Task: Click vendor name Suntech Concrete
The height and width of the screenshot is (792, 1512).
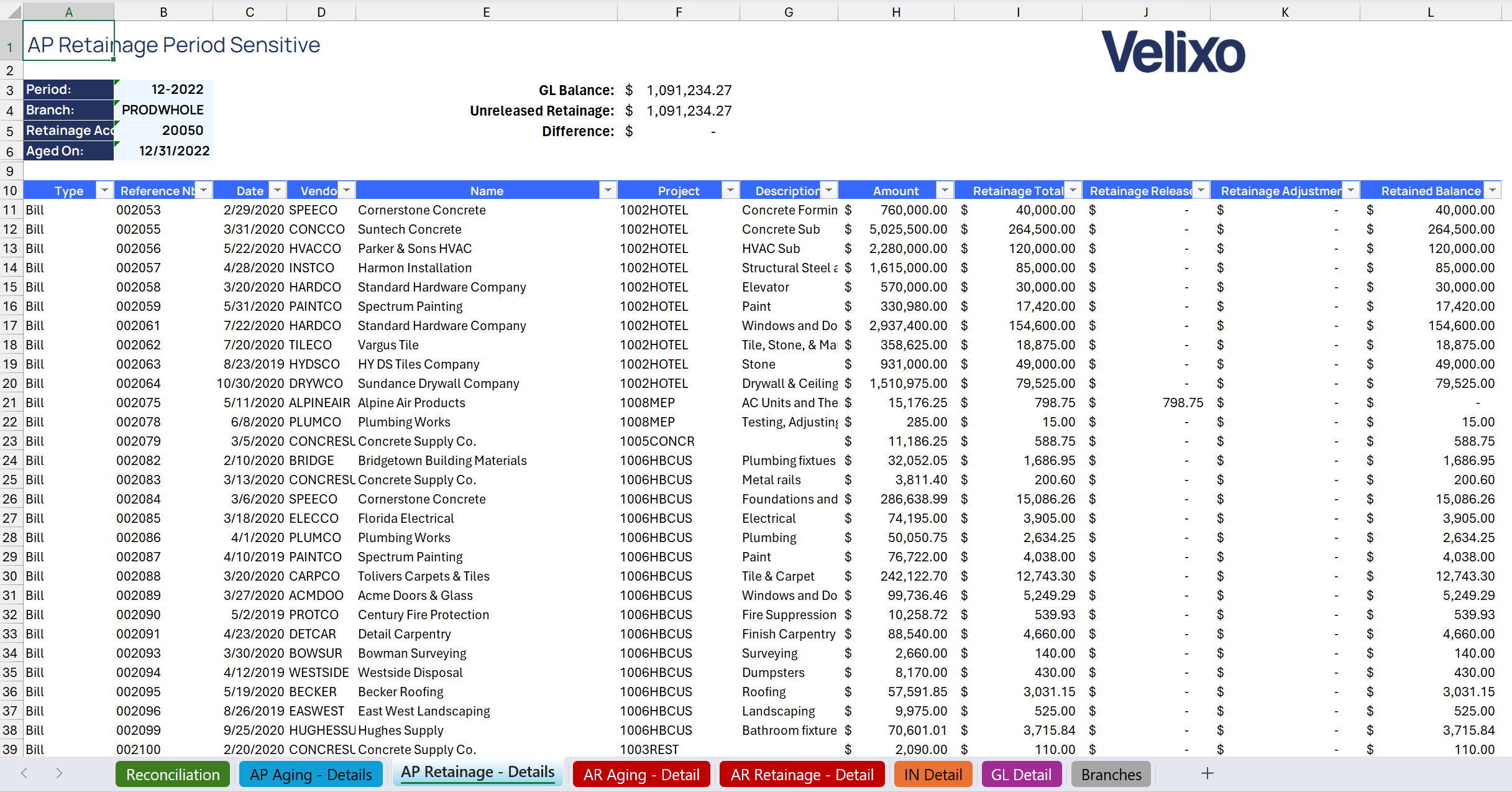Action: point(410,229)
